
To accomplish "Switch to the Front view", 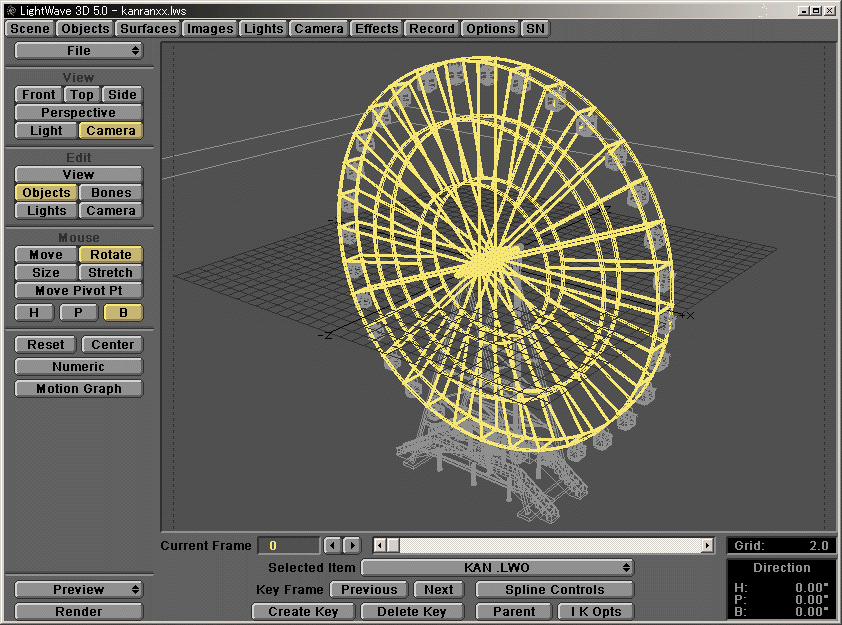I will (x=37, y=93).
